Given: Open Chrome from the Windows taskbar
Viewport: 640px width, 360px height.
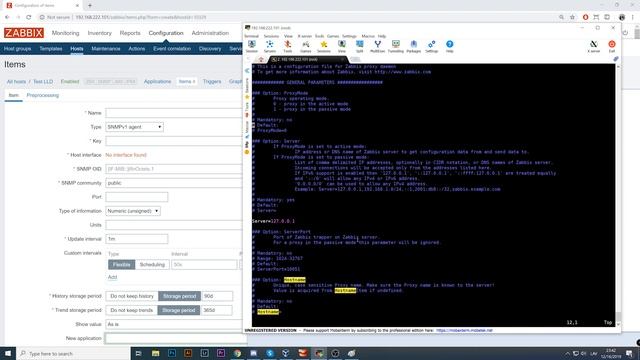Looking at the screenshot, I should tap(237, 353).
